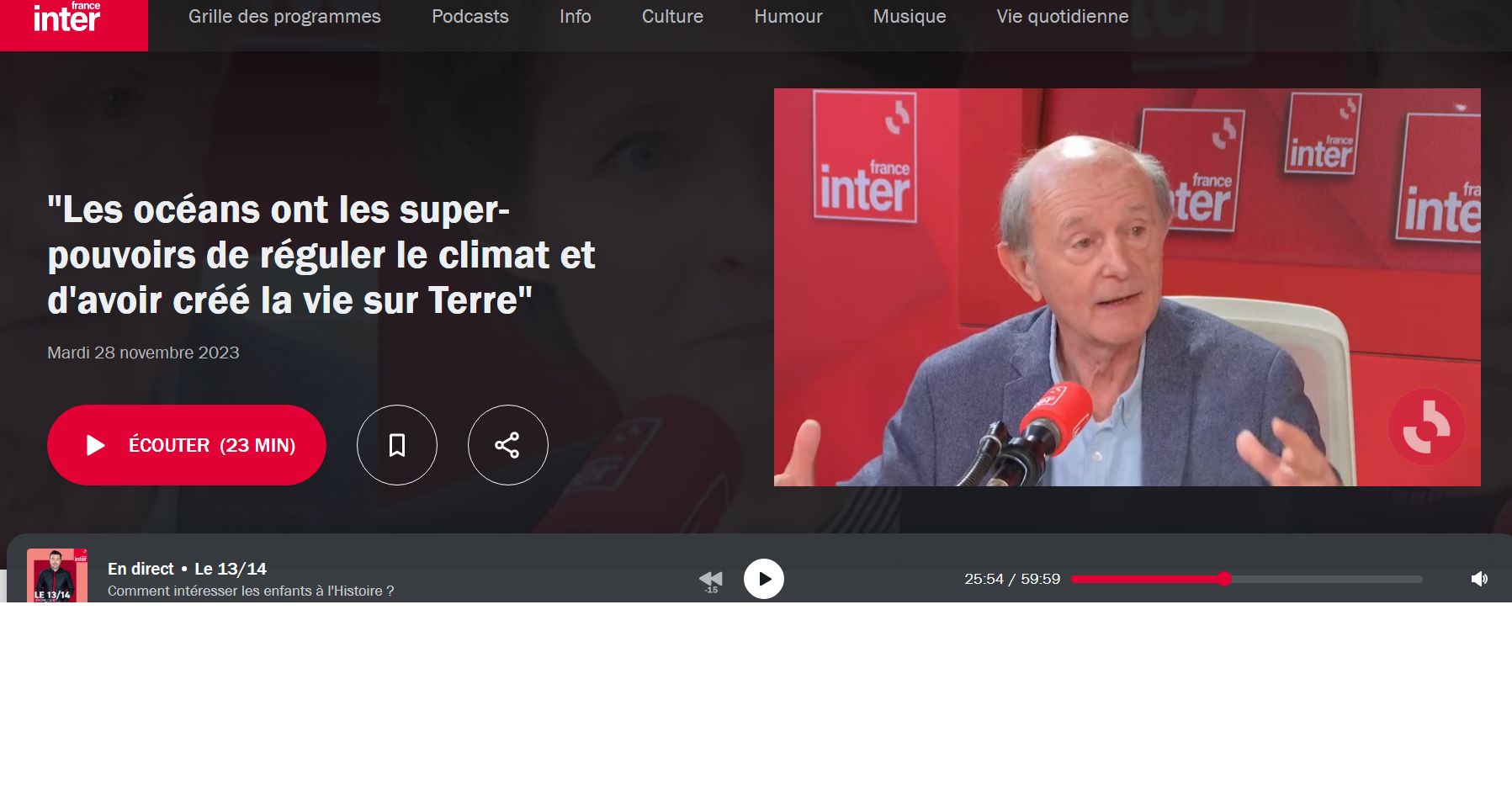Open the Info menu item
1512x790 pixels.
[576, 17]
